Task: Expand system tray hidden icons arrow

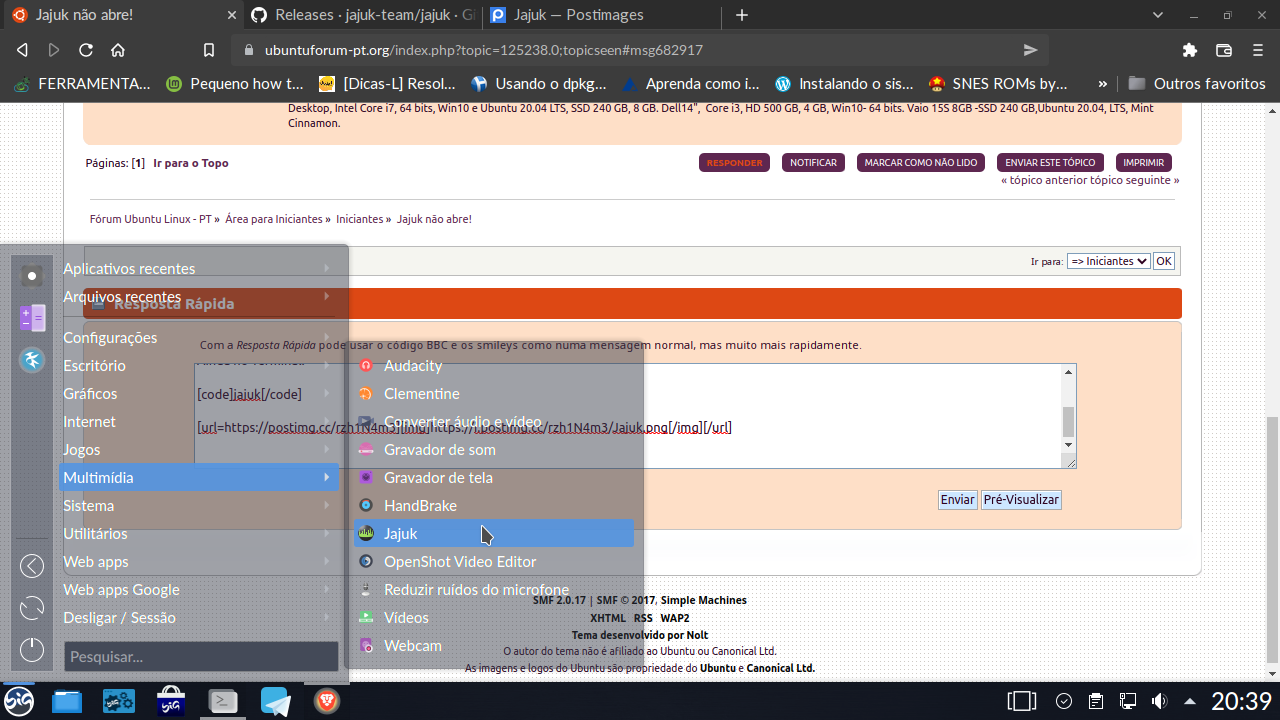Action: [x=1190, y=701]
